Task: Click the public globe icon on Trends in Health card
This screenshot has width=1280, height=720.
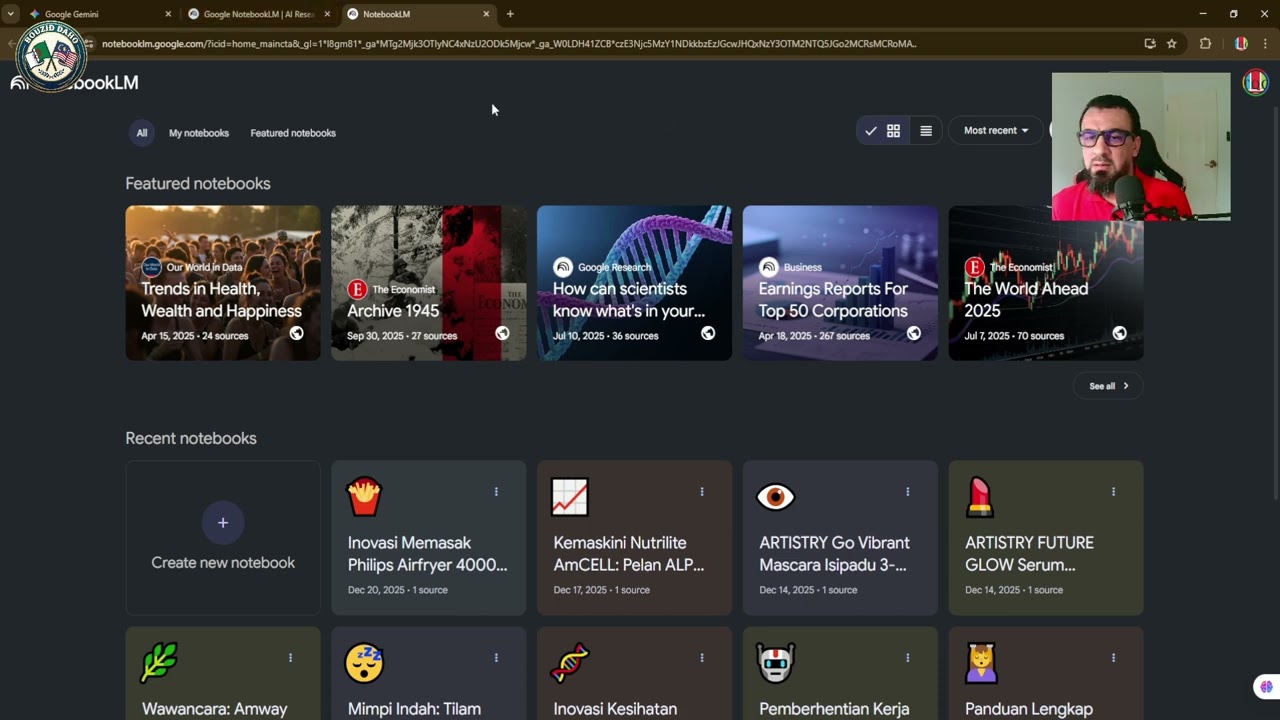Action: [297, 334]
